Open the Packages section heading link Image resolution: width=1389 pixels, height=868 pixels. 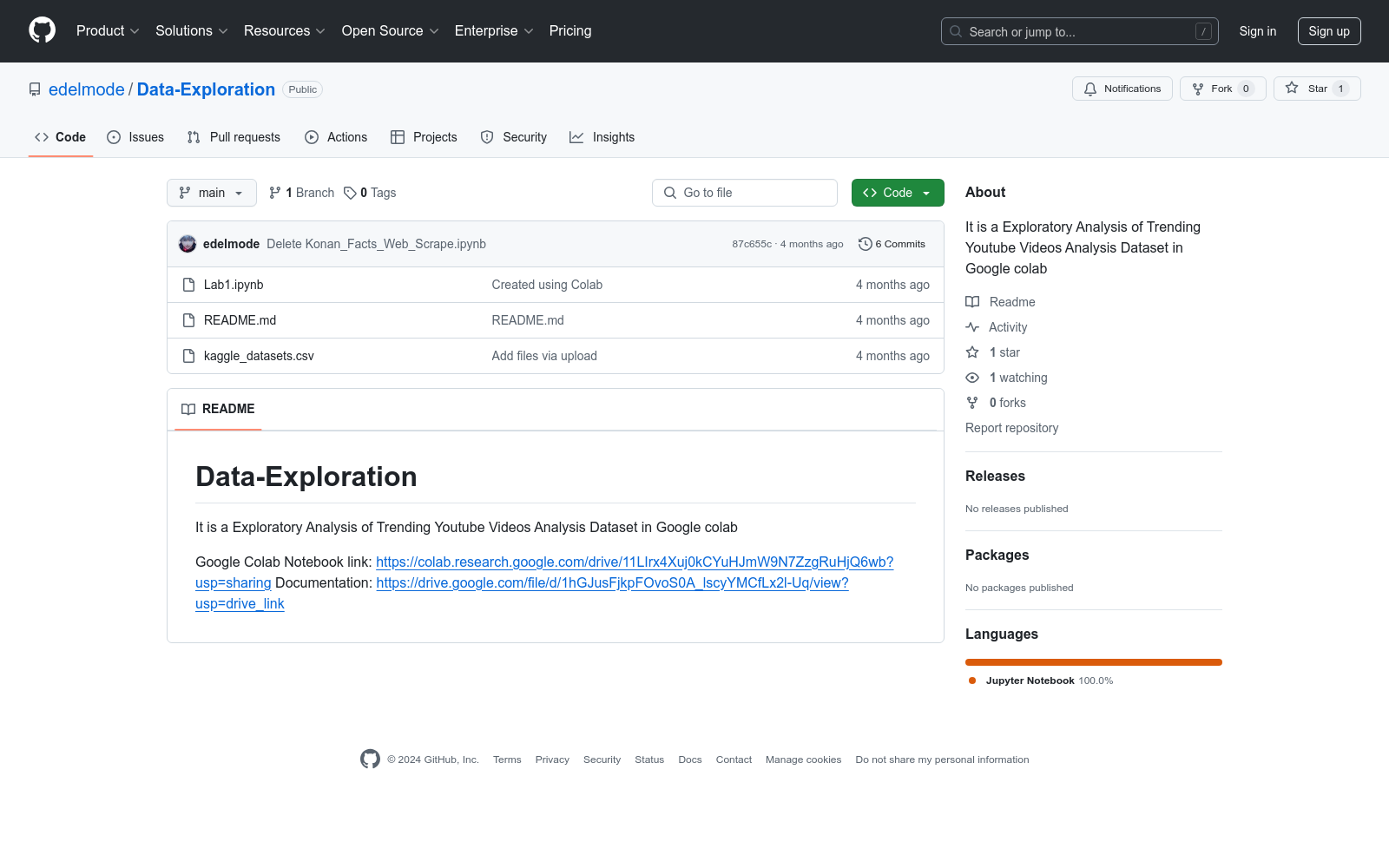click(x=997, y=556)
